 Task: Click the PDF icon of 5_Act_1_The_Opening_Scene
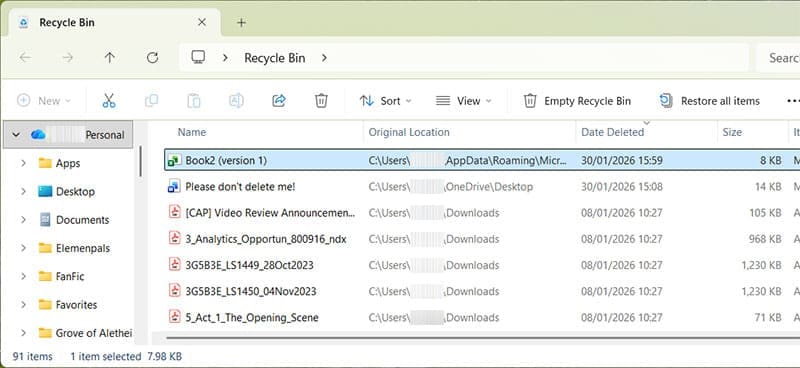coord(175,317)
